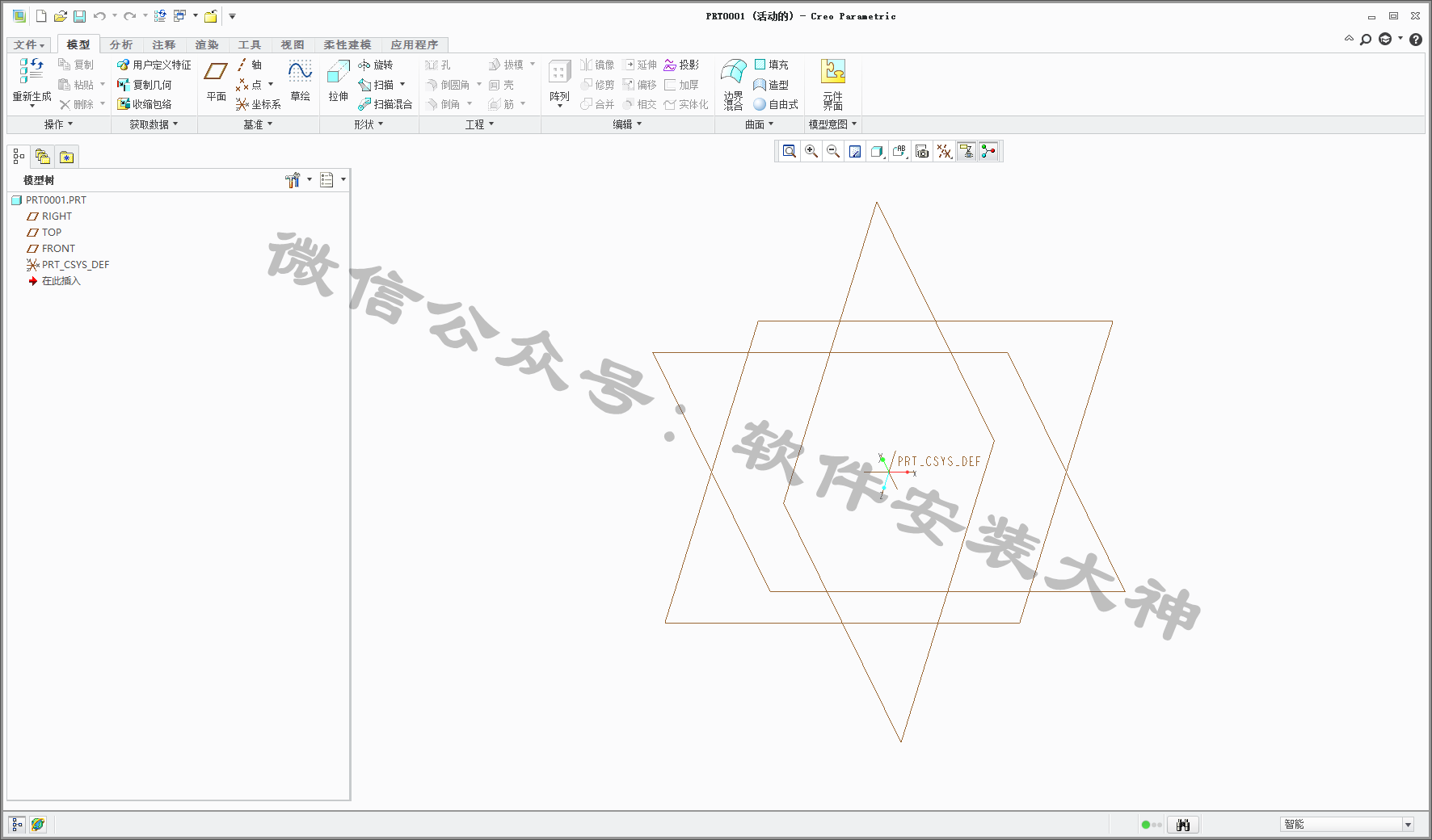The image size is (1432, 840).
Task: Select the Coordinate System (坐标系) tool
Action: tap(259, 104)
